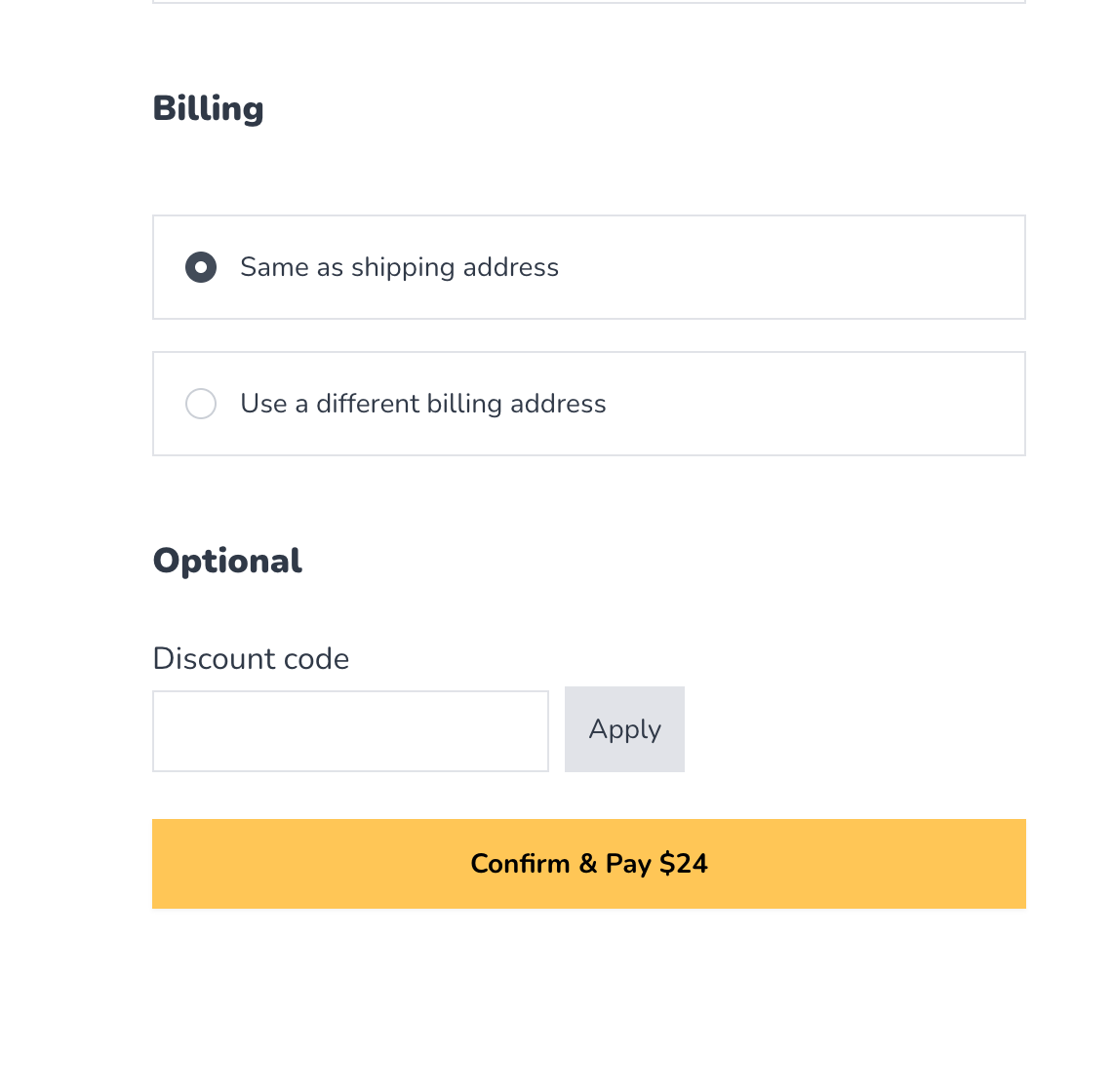
Task: Click the field above Billing section
Action: (x=589, y=3)
